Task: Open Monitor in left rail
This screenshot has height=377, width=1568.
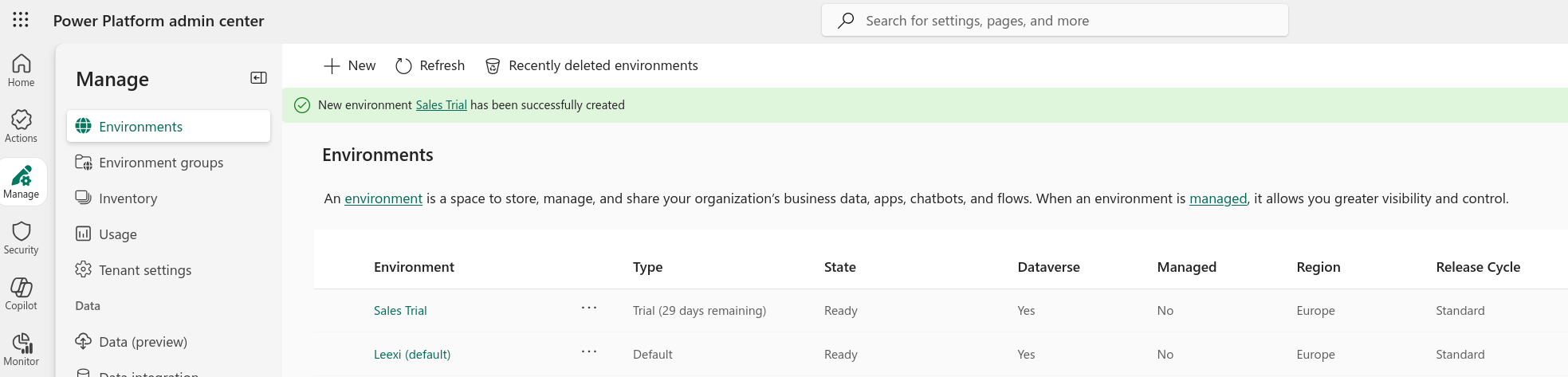Action: pos(22,349)
